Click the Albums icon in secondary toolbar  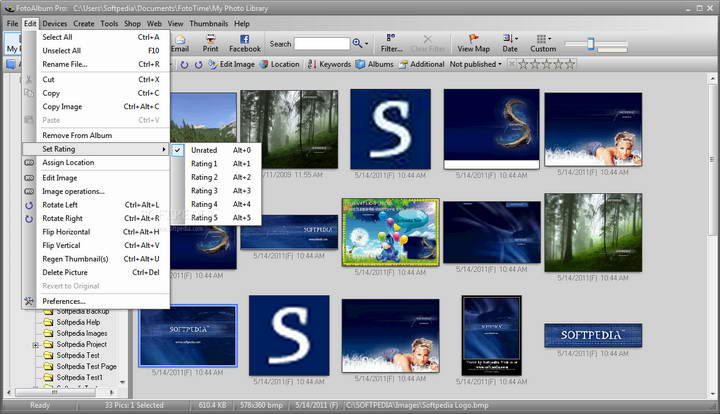coord(361,64)
